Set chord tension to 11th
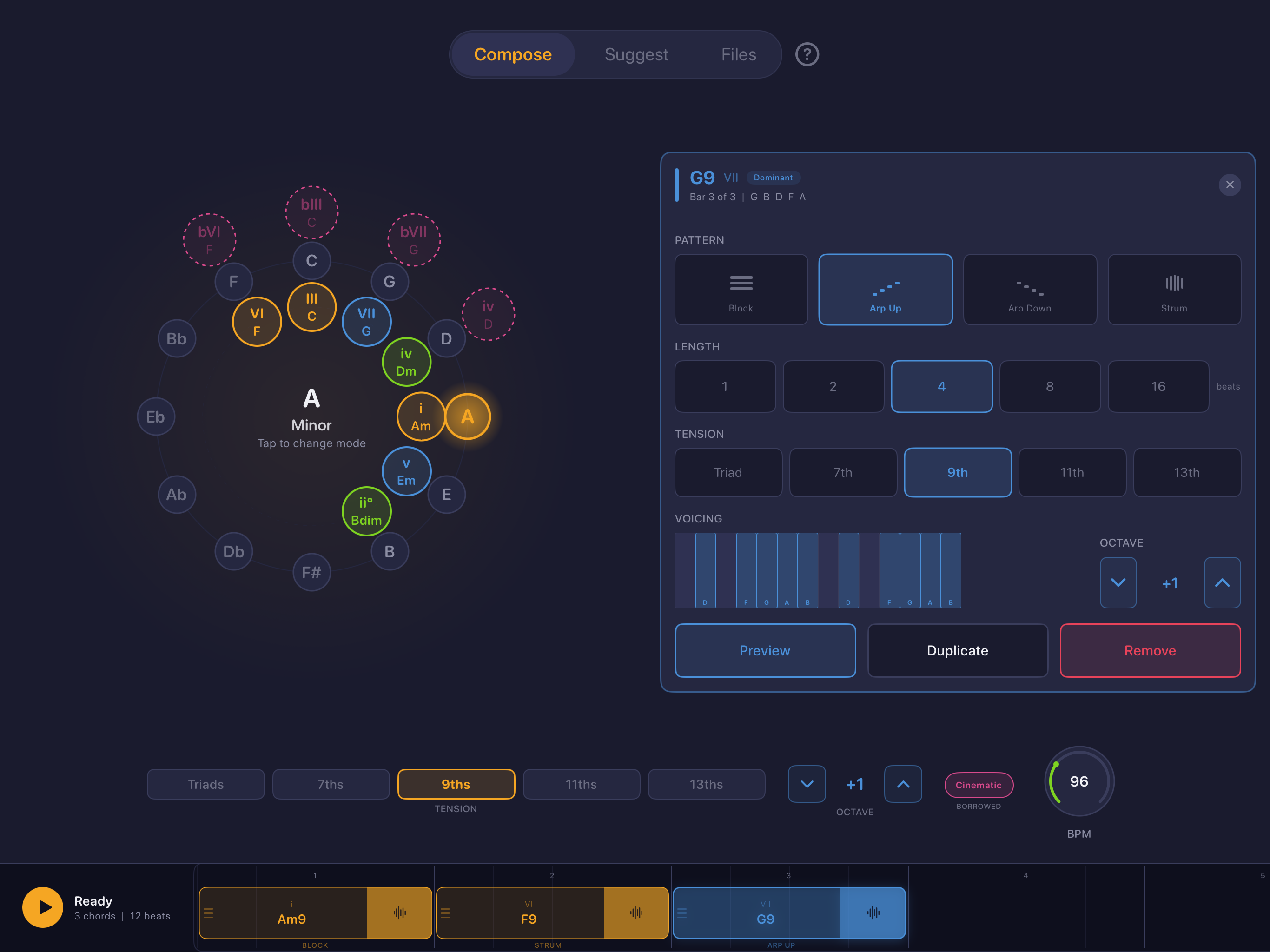Viewport: 1270px width, 952px height. point(1072,473)
